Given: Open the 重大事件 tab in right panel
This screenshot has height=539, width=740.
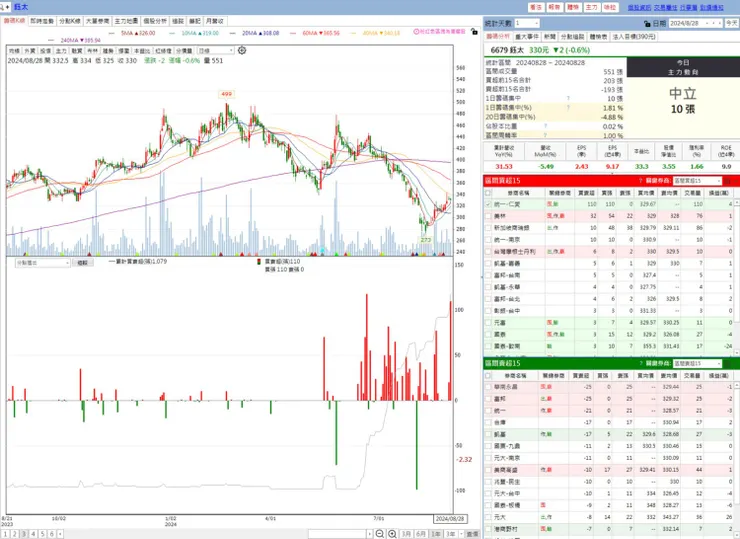Looking at the screenshot, I should [x=527, y=36].
